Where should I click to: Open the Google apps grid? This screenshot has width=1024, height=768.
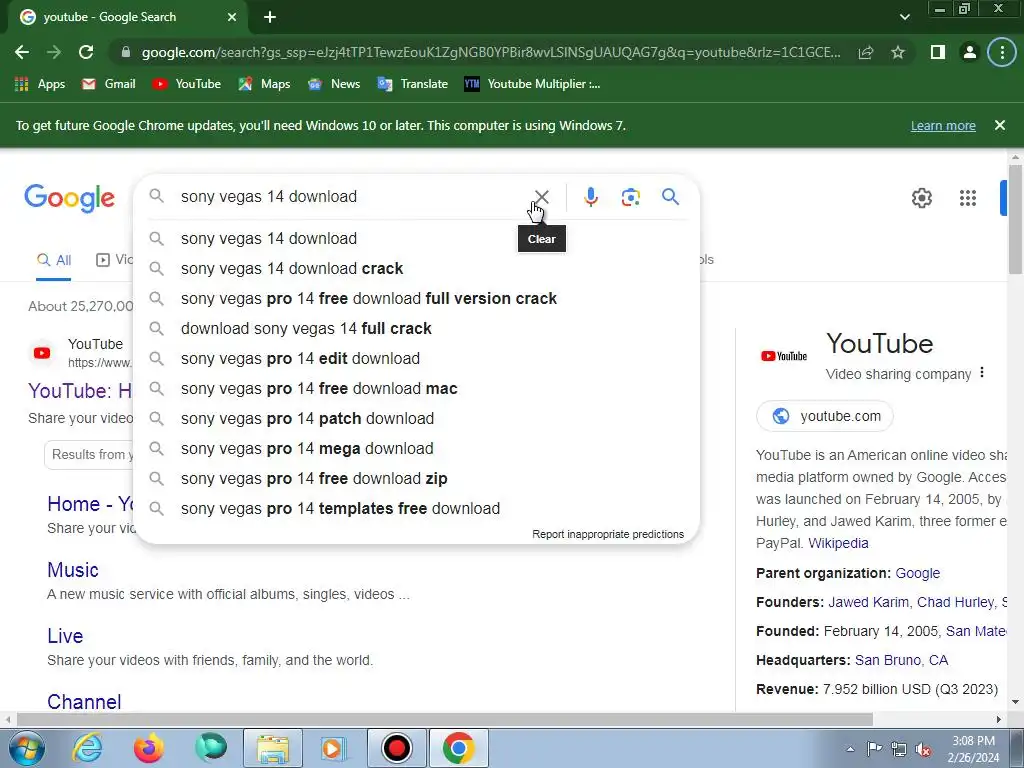coord(968,198)
